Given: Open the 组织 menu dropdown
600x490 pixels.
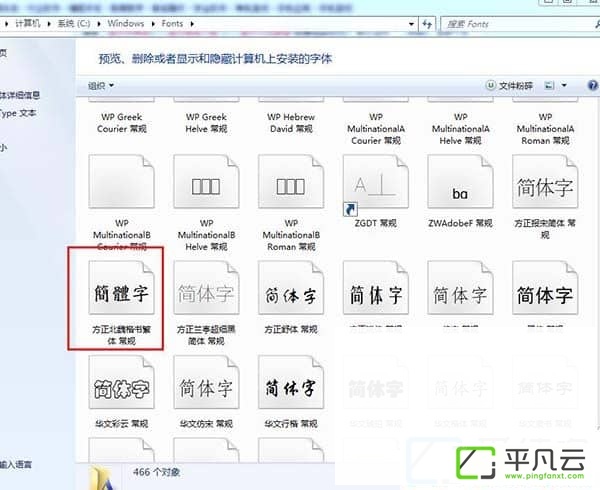Looking at the screenshot, I should [101, 85].
